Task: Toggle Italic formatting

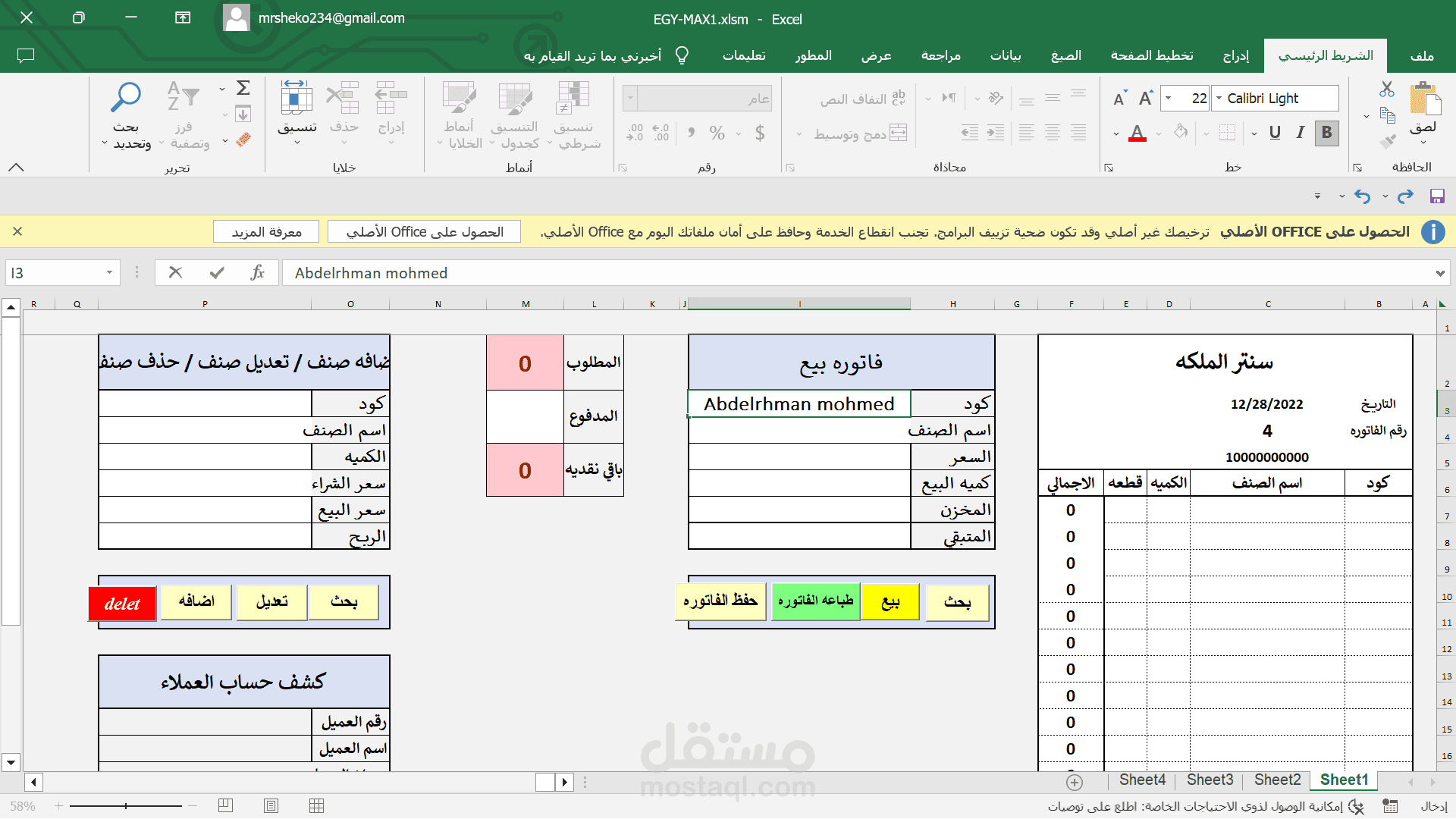Action: pos(1301,133)
